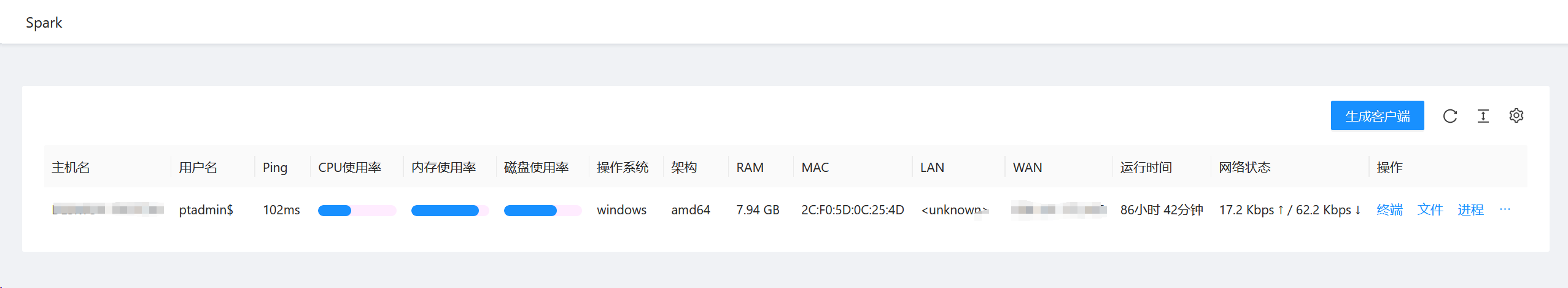Click the Spark title in header
Viewport: 1568px width, 288px height.
coord(44,23)
